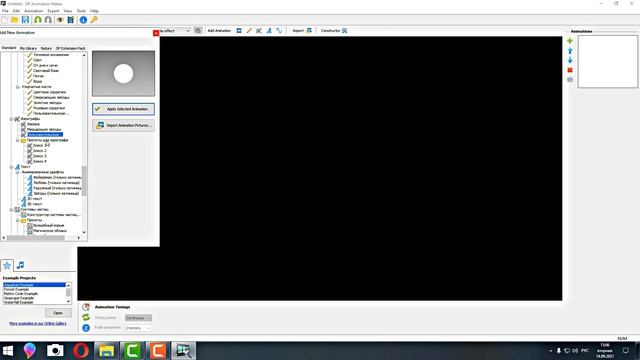This screenshot has width=640, height=360.
Task: Collapse the Пресеты node under Системы частиц
Action: click(18, 220)
